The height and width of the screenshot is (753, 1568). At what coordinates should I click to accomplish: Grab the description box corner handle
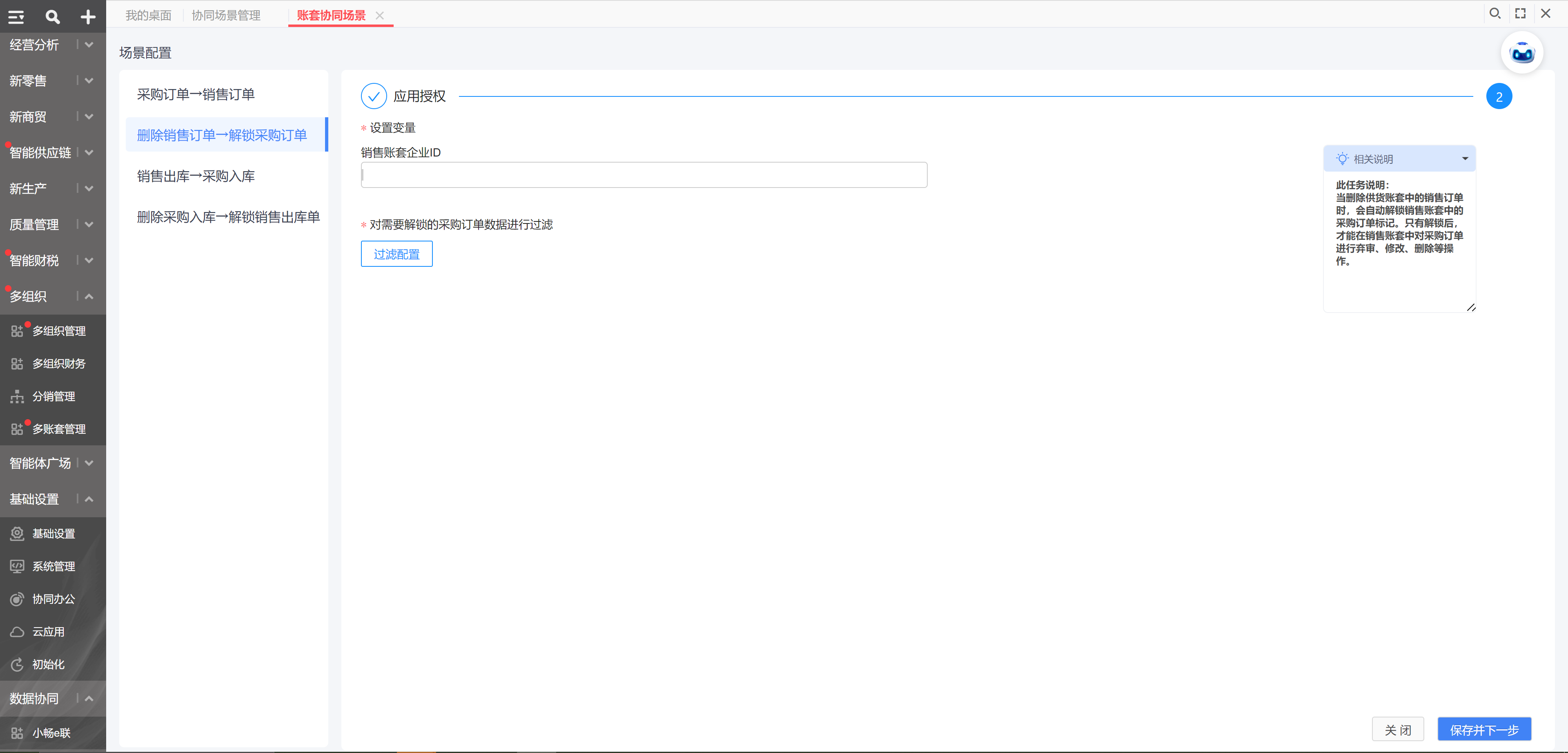(x=1470, y=308)
